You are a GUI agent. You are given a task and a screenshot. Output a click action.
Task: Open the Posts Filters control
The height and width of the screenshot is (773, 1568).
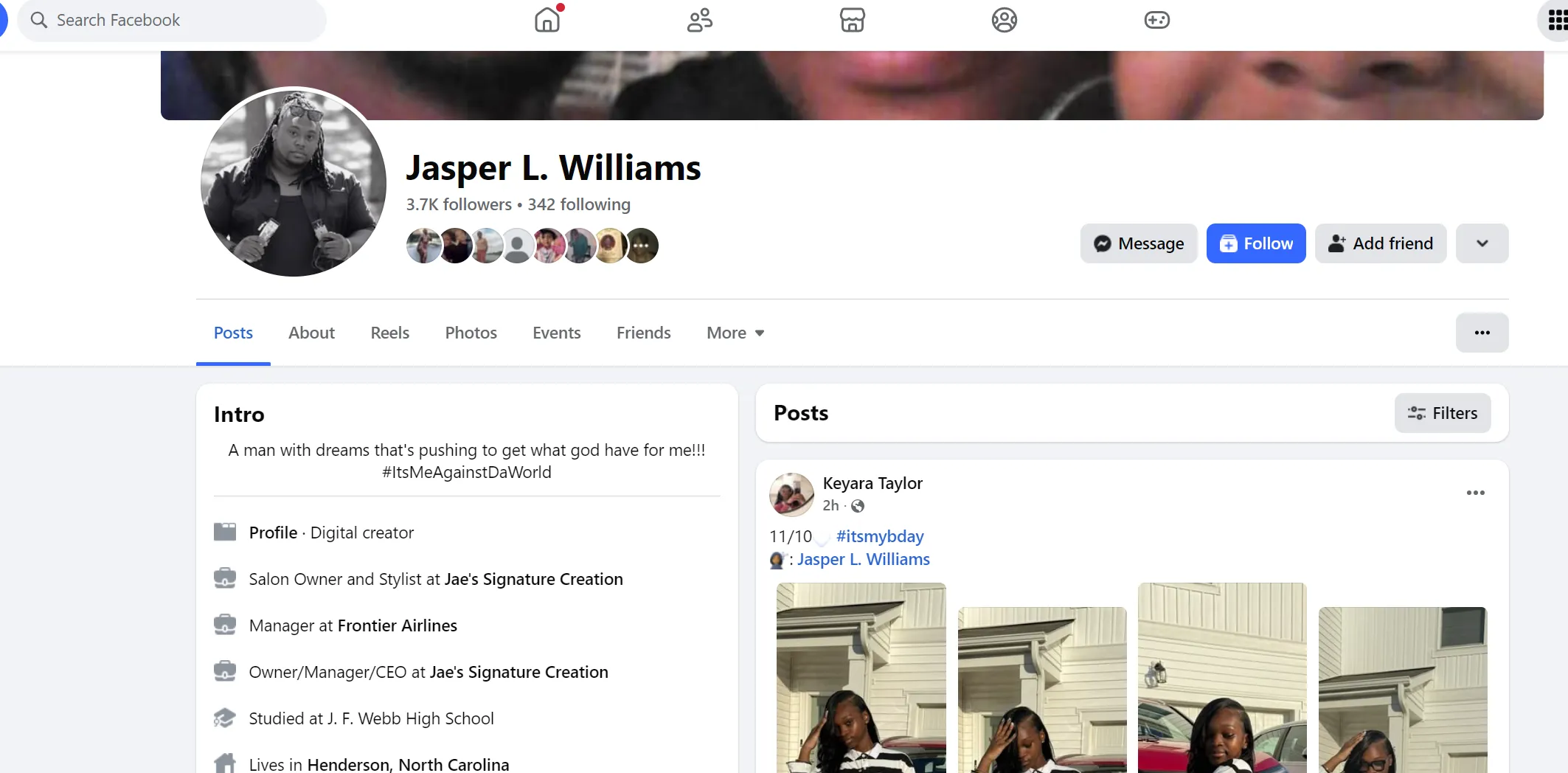pyautogui.click(x=1442, y=413)
